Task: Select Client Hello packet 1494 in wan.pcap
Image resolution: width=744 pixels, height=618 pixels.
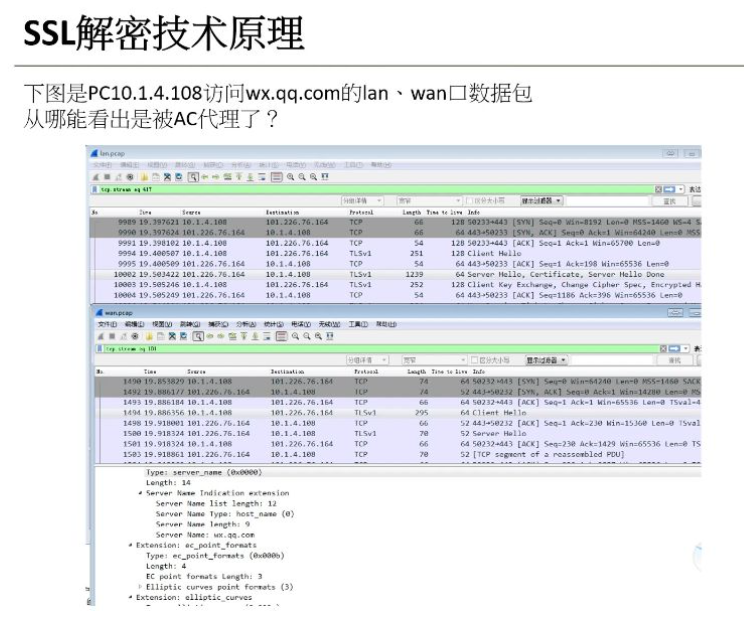Action: point(399,412)
